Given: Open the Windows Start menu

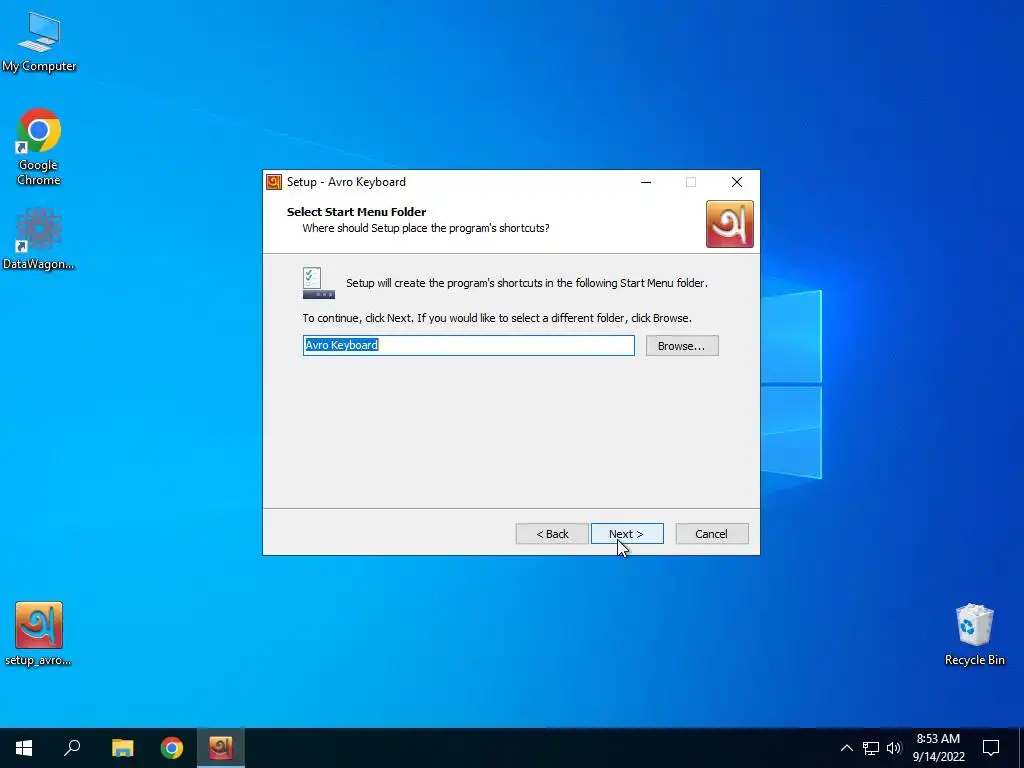Looking at the screenshot, I should tap(24, 748).
